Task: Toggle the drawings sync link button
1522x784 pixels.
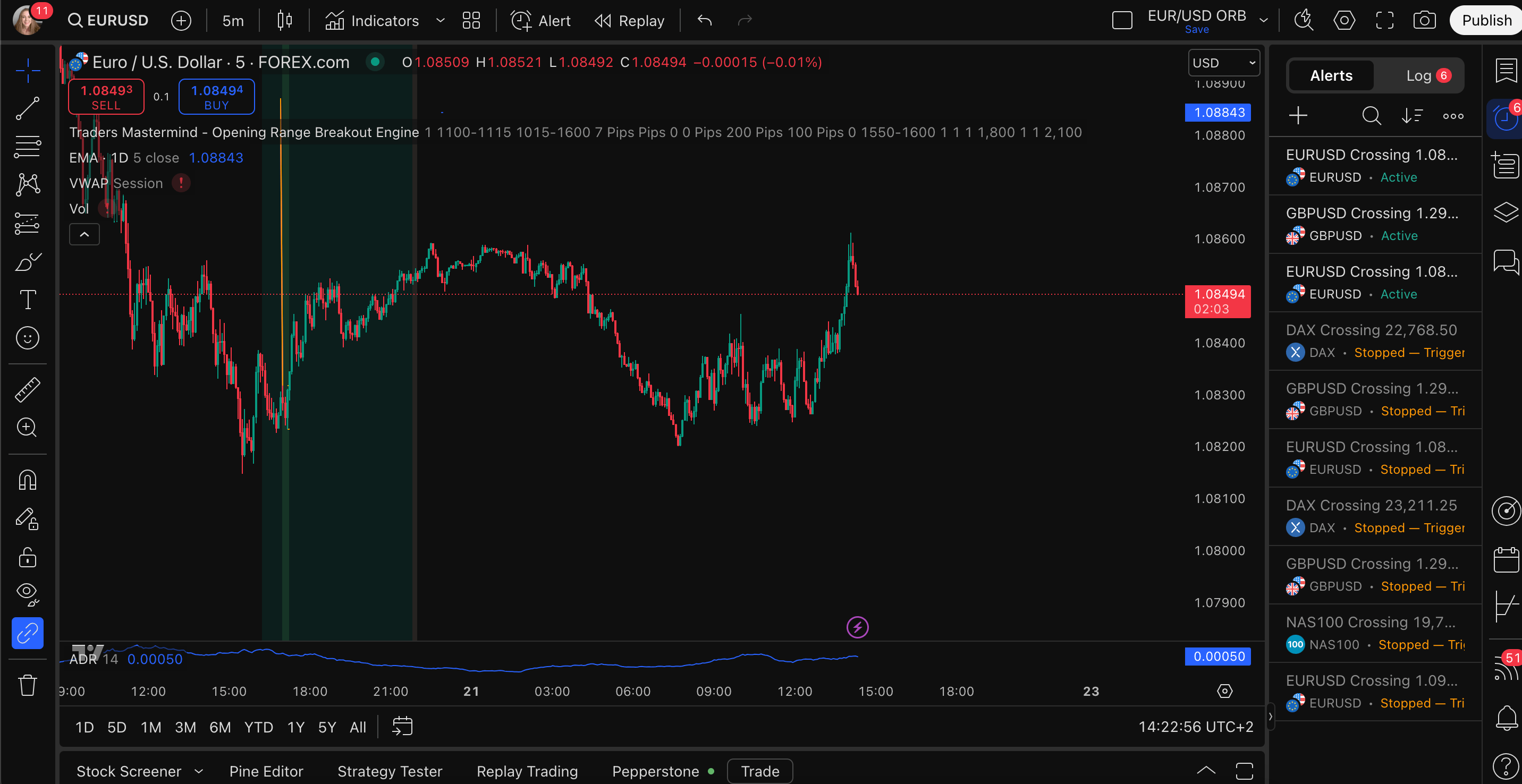Action: click(27, 634)
